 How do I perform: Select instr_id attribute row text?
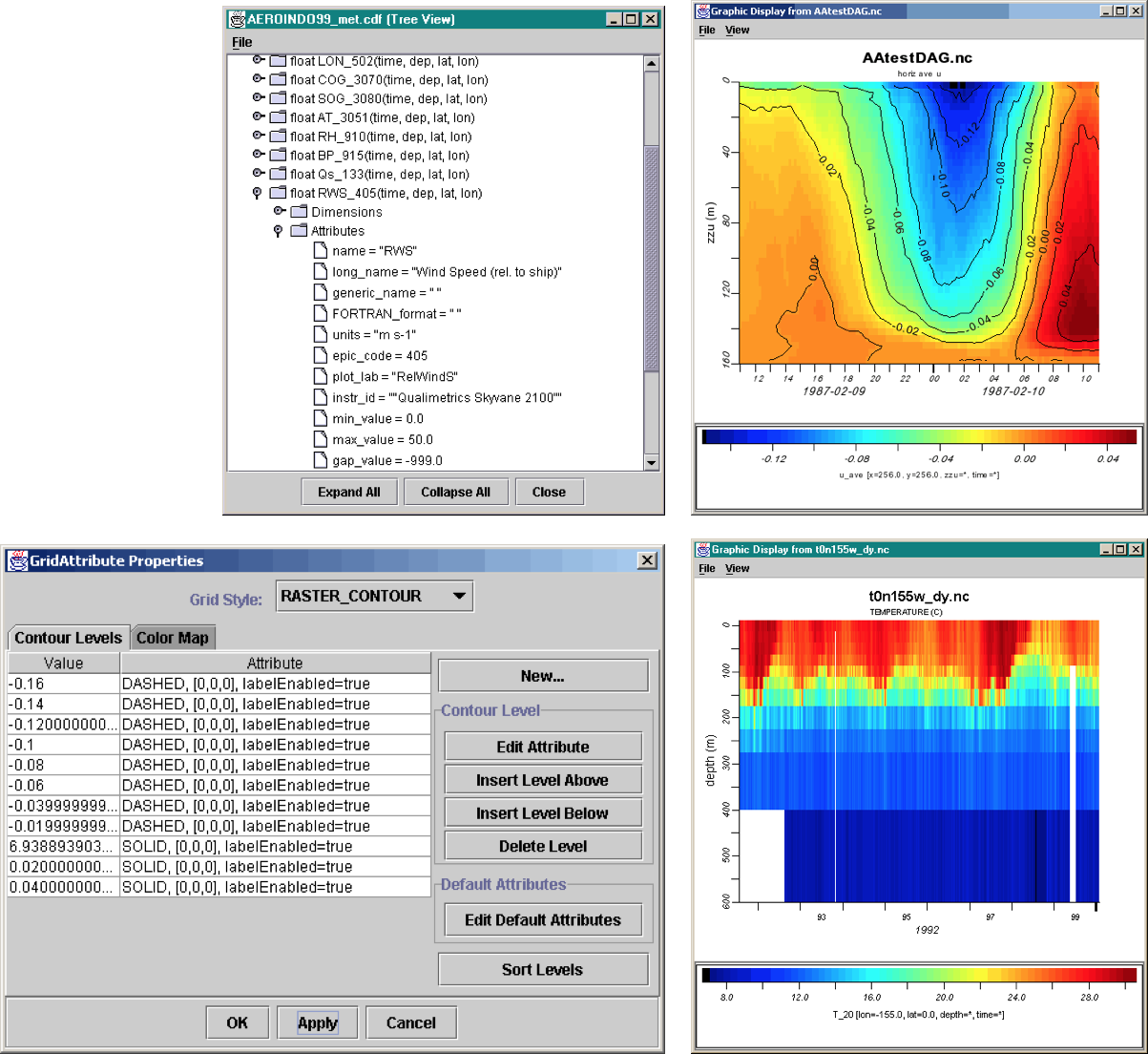tap(447, 397)
